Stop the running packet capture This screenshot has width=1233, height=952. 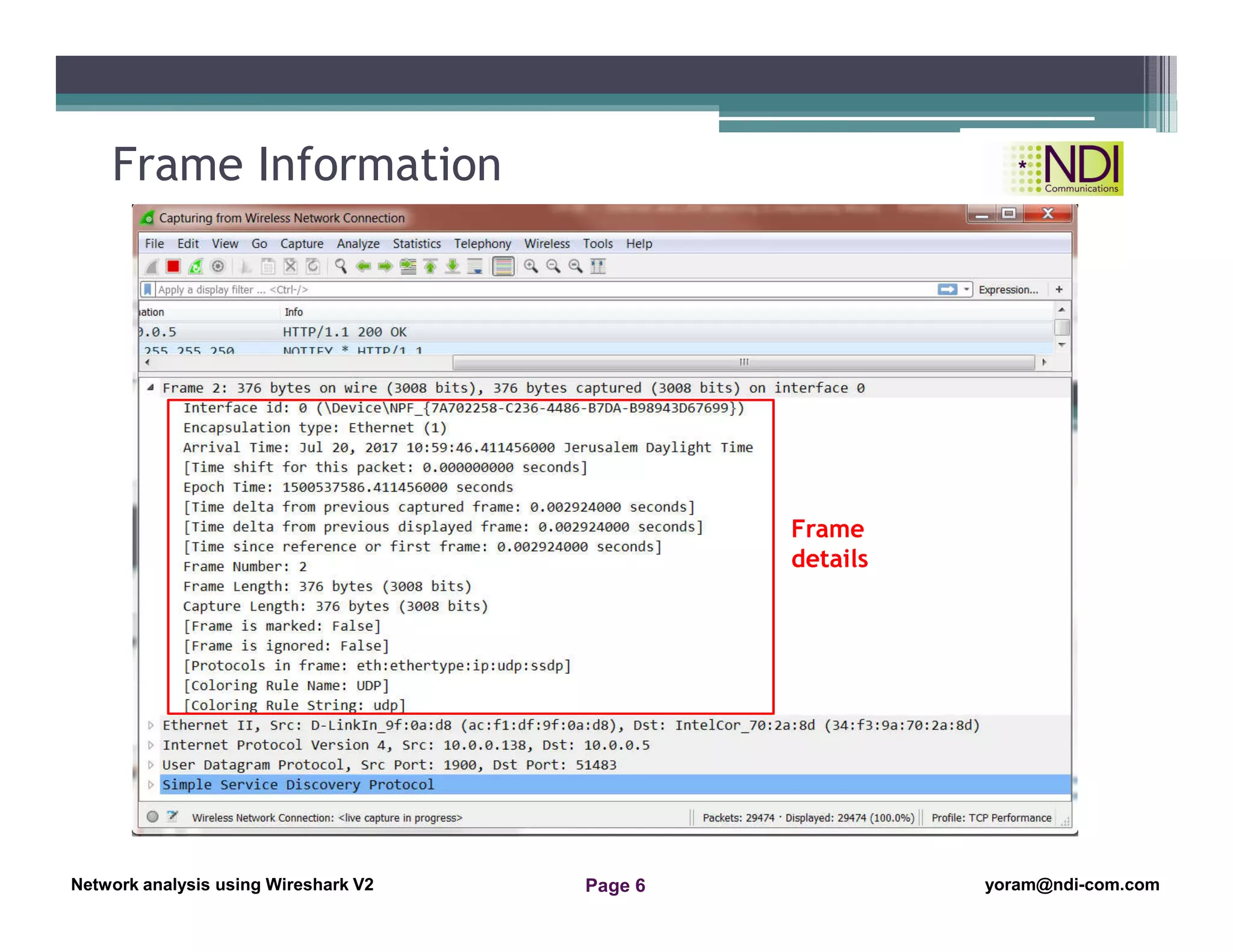point(173,266)
